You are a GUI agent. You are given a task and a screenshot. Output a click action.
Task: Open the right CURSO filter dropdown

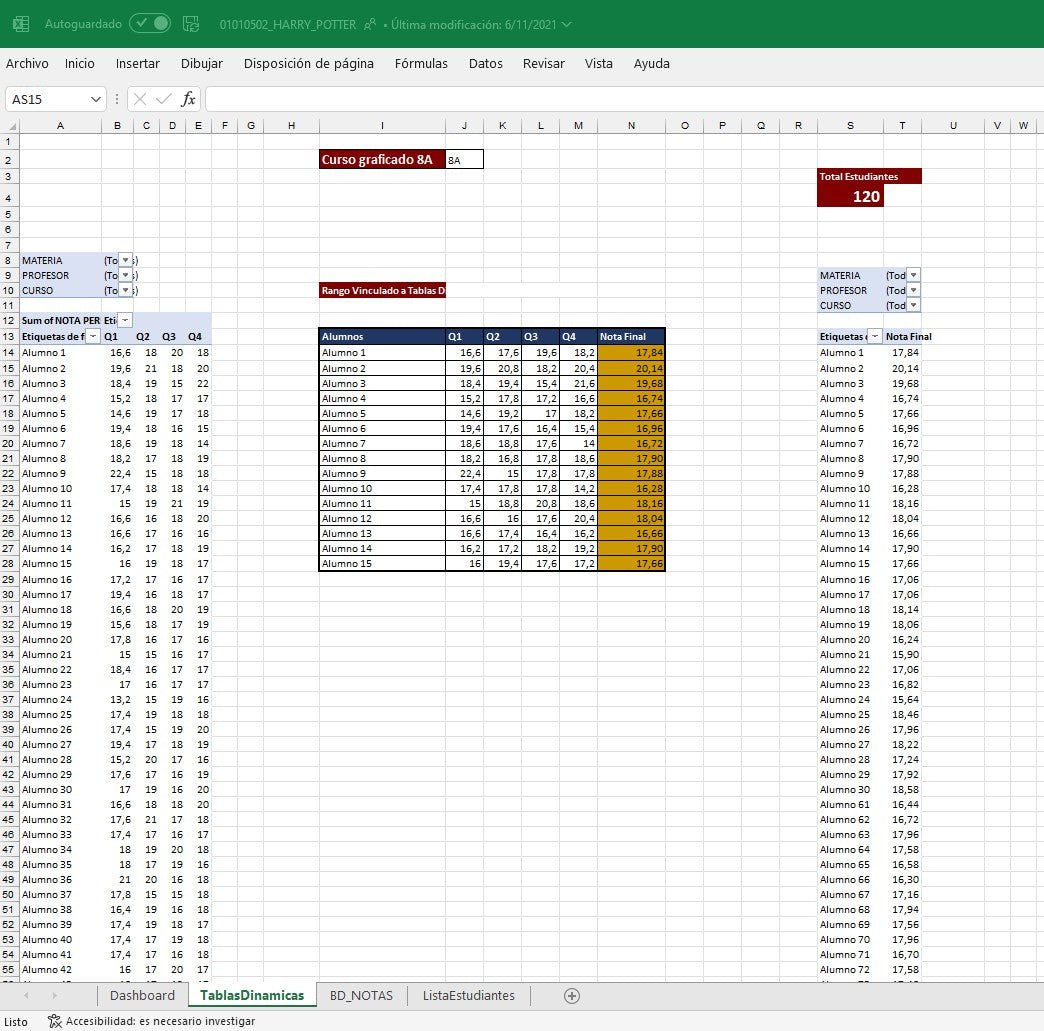[x=914, y=305]
